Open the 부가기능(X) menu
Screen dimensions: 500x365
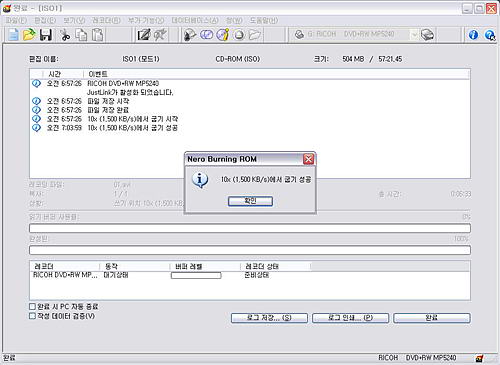tap(146, 20)
